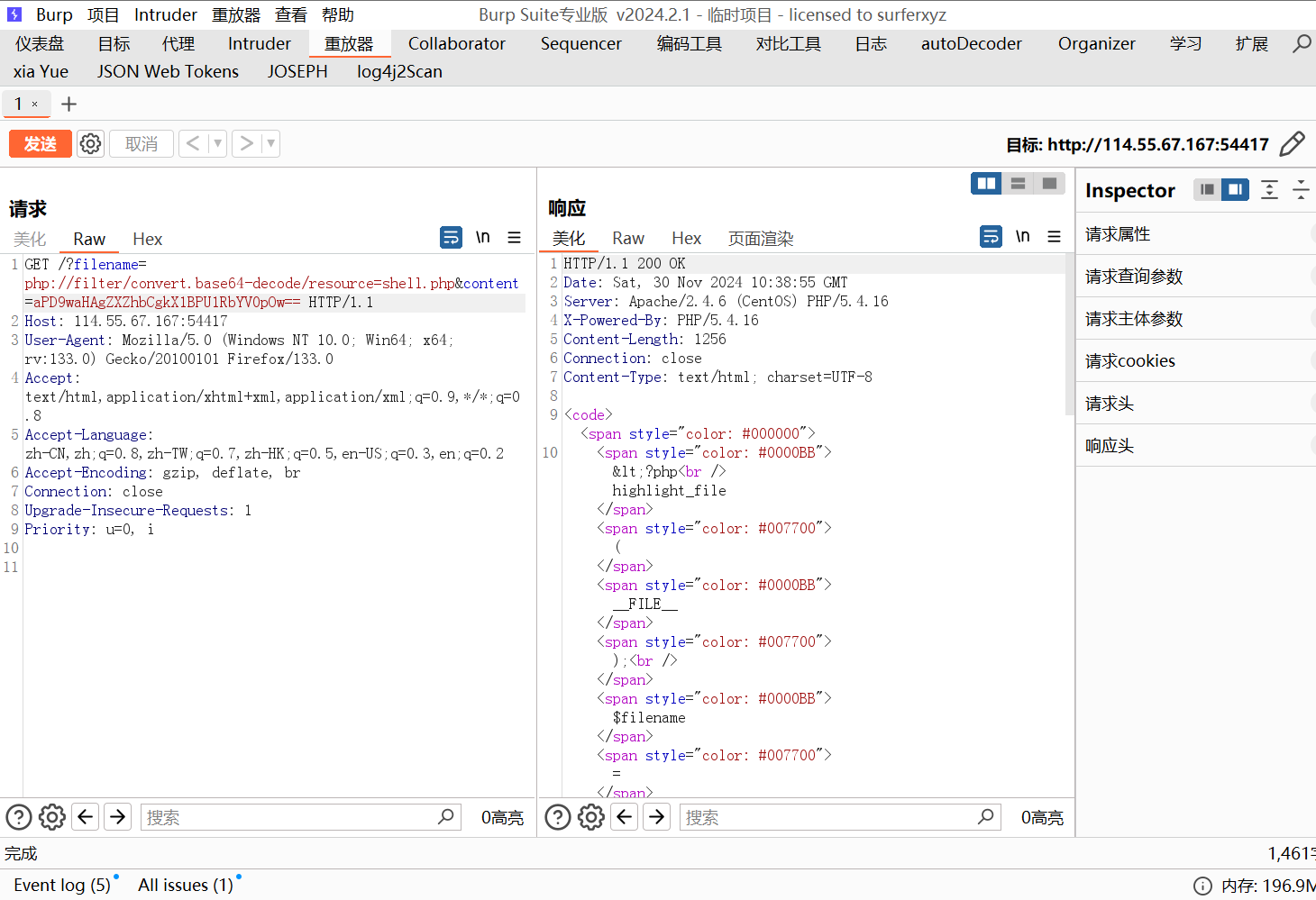1316x900 pixels.
Task: Dock Inspector layout to the left option
Action: 1208,189
